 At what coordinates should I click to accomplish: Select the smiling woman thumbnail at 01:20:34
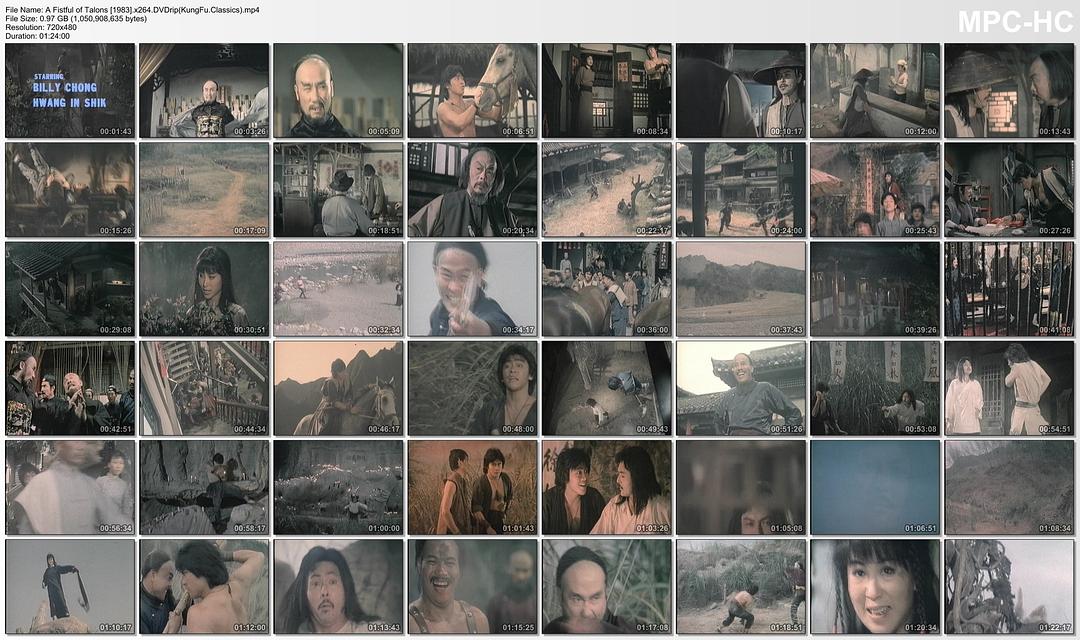coord(874,586)
